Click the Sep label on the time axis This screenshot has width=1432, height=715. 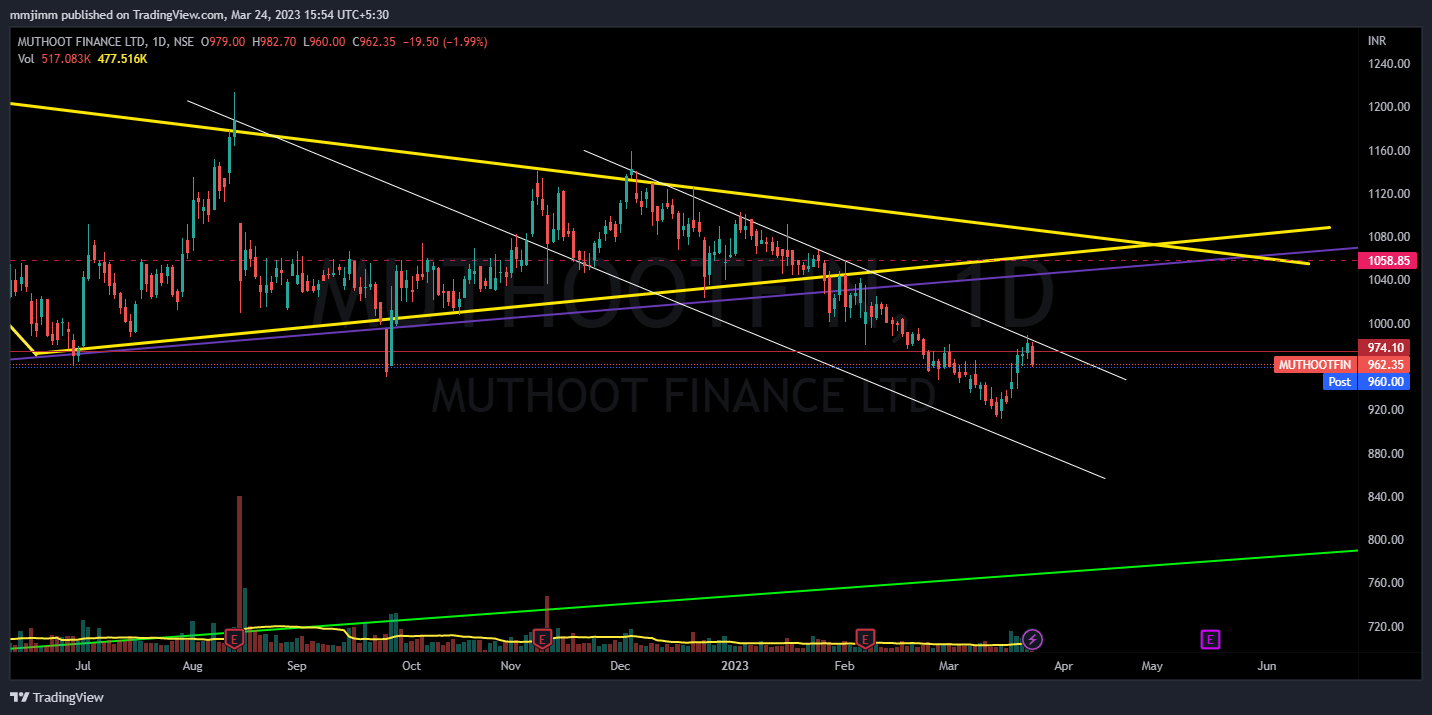tap(296, 665)
